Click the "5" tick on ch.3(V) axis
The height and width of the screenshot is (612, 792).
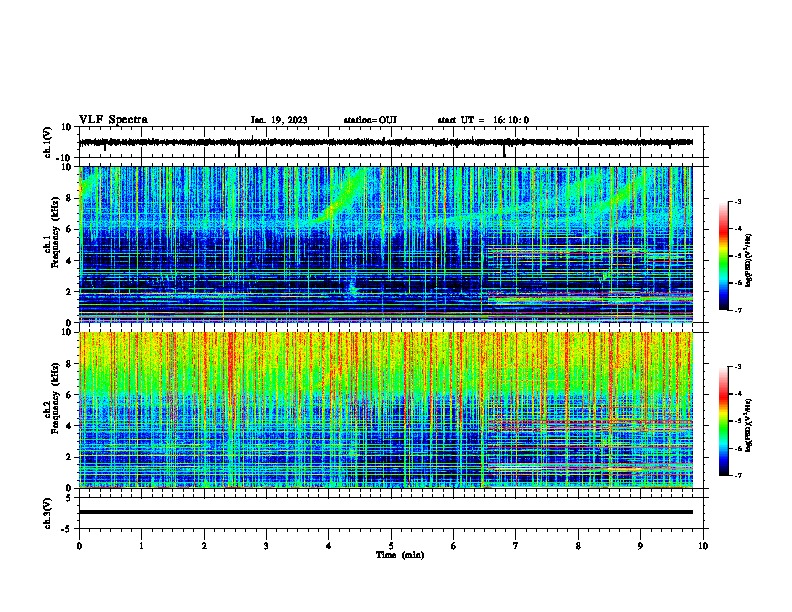[69, 498]
